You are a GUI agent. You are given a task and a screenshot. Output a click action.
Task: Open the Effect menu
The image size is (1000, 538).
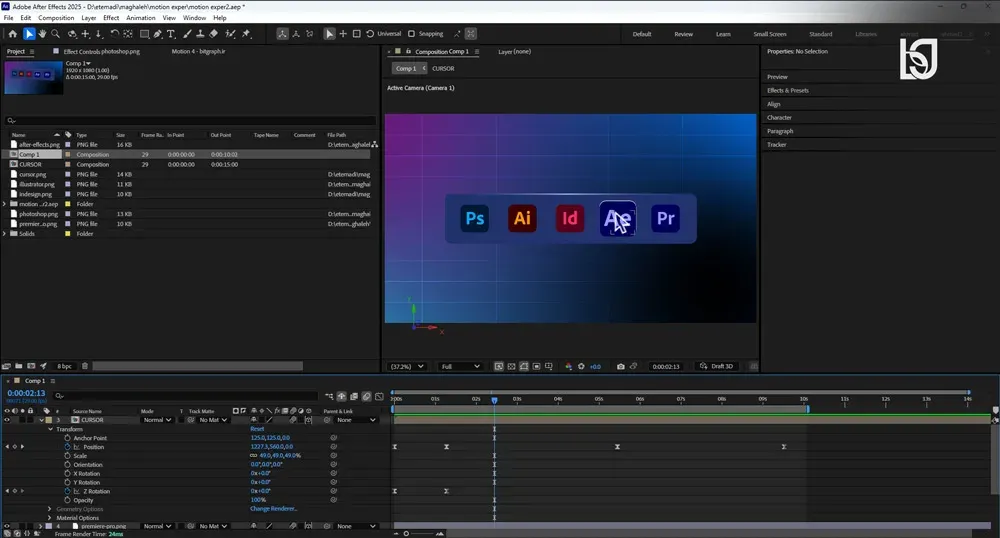click(111, 18)
